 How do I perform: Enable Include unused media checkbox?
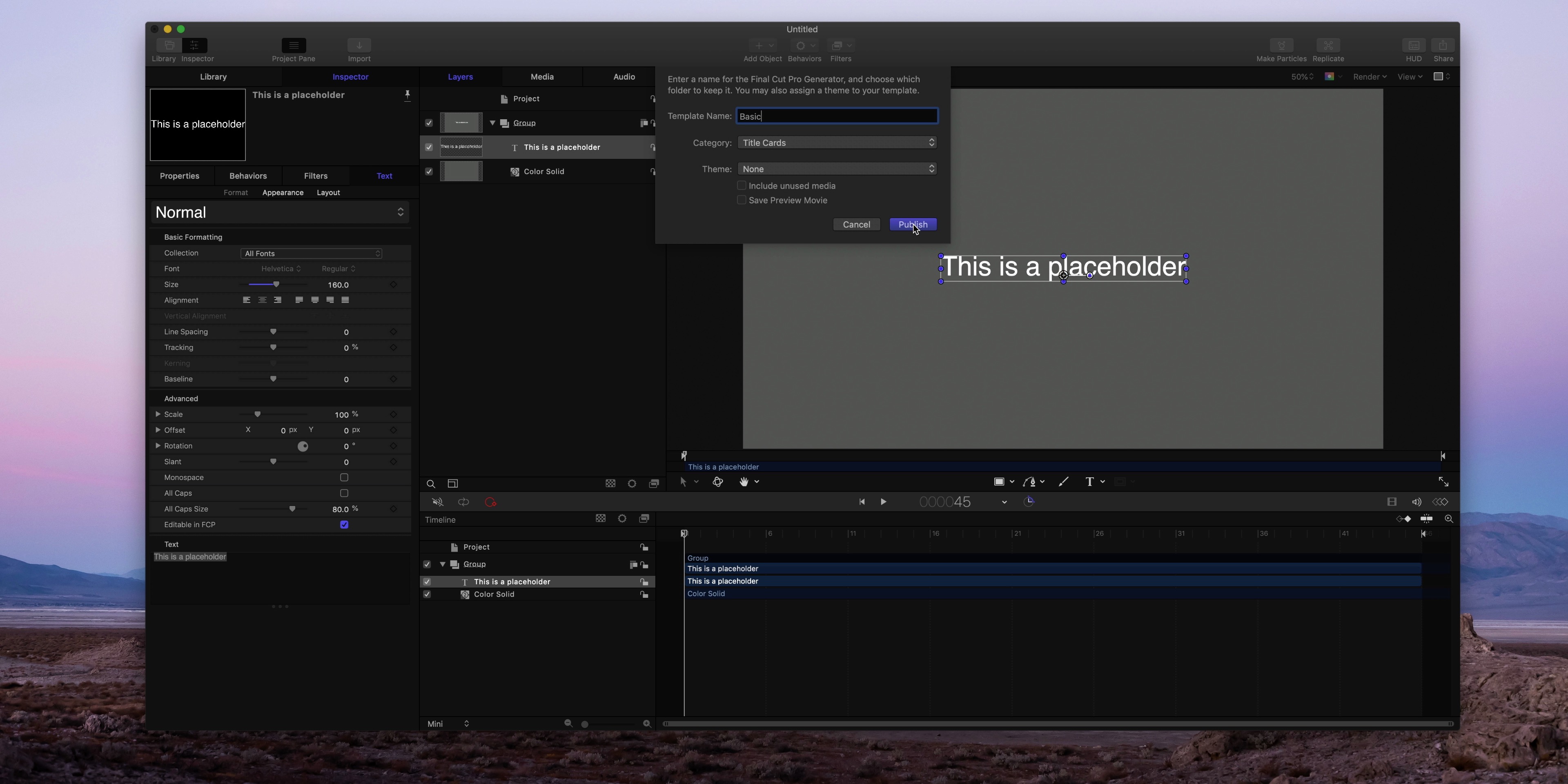[742, 186]
